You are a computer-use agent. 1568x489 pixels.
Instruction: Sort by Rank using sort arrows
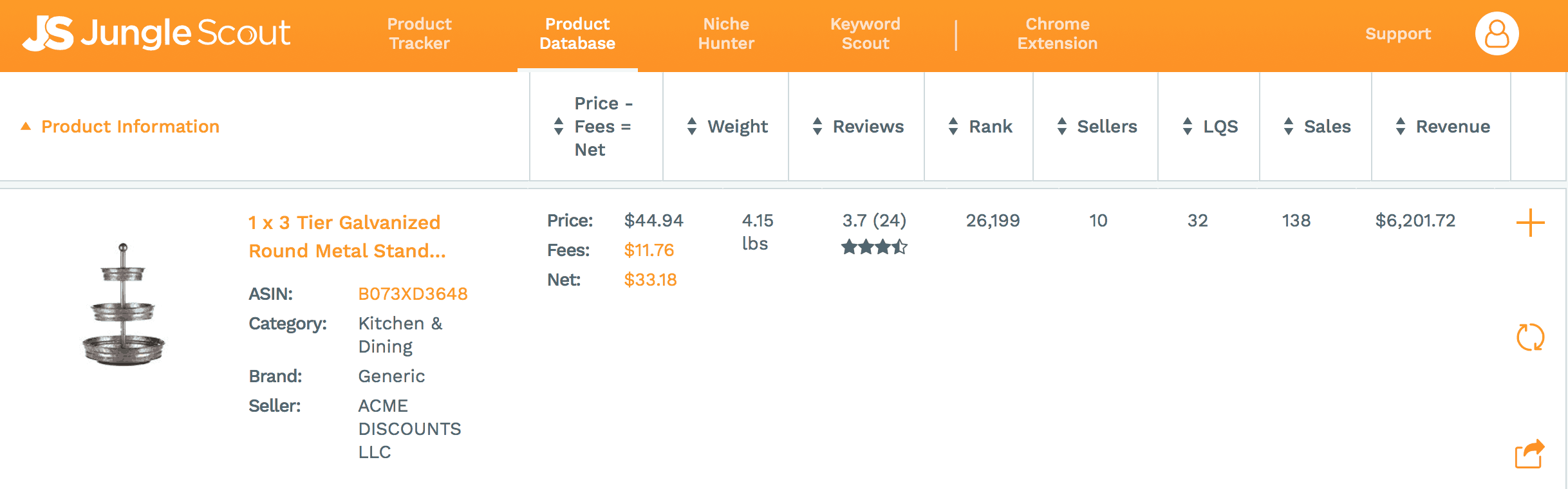pos(953,126)
